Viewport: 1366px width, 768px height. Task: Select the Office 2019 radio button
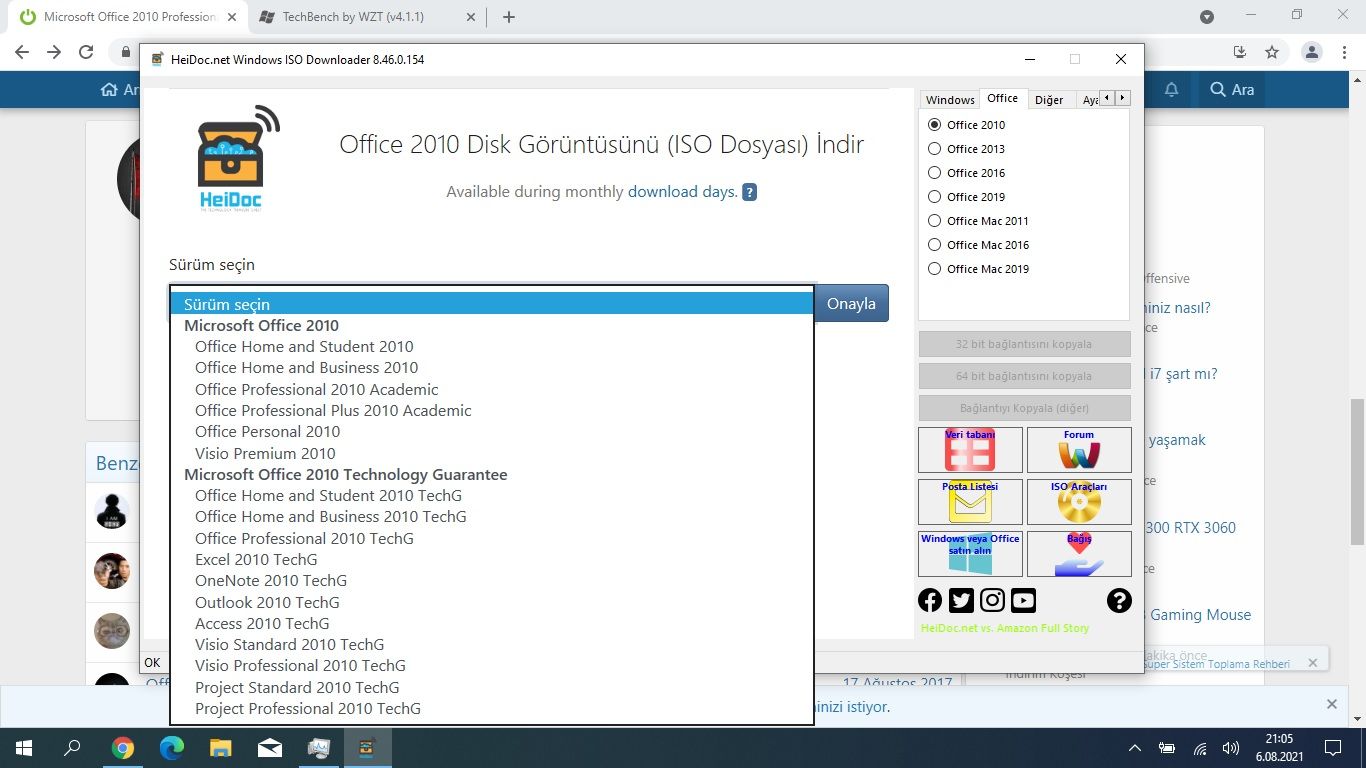tap(935, 197)
